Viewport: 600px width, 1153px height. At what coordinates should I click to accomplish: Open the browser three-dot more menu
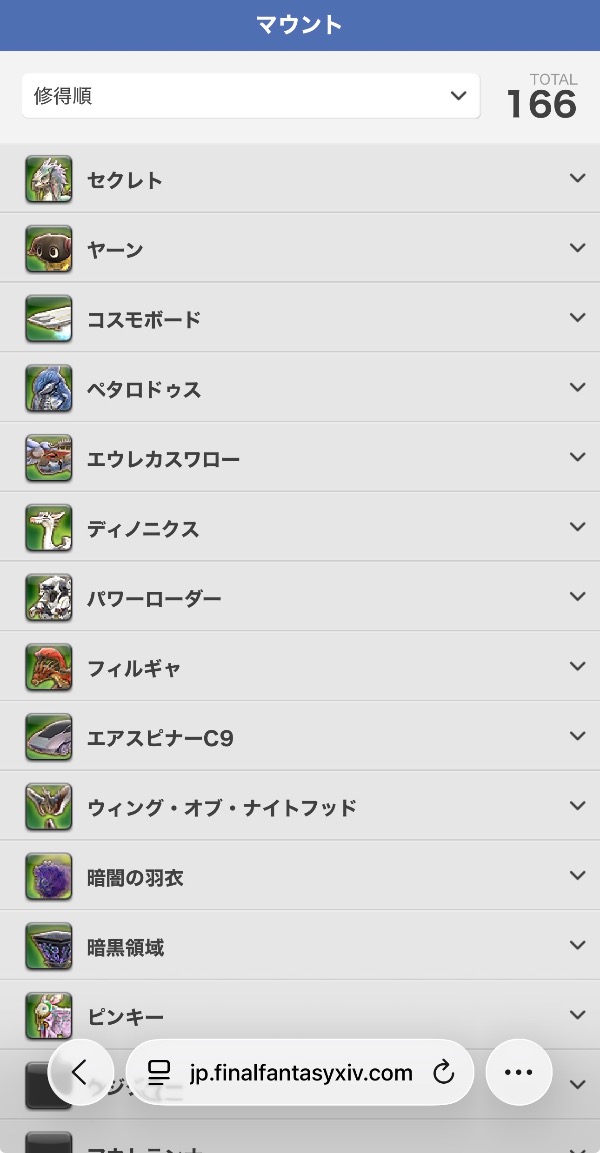(x=518, y=1072)
